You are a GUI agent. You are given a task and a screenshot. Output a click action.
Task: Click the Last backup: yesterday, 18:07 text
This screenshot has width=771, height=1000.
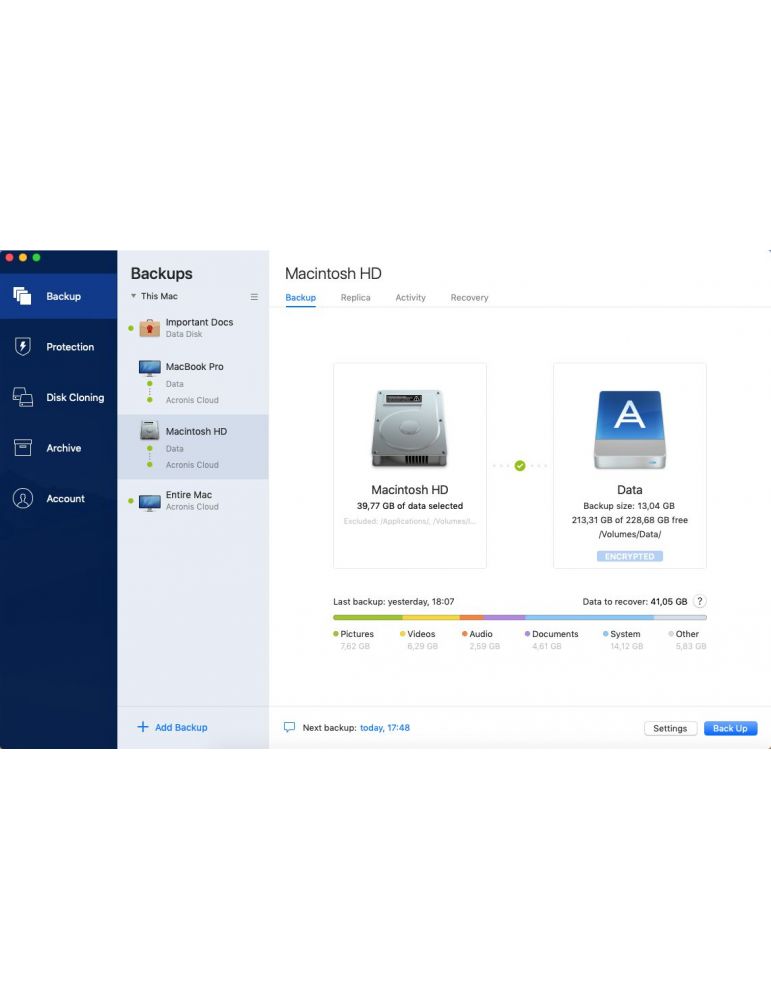pos(393,601)
